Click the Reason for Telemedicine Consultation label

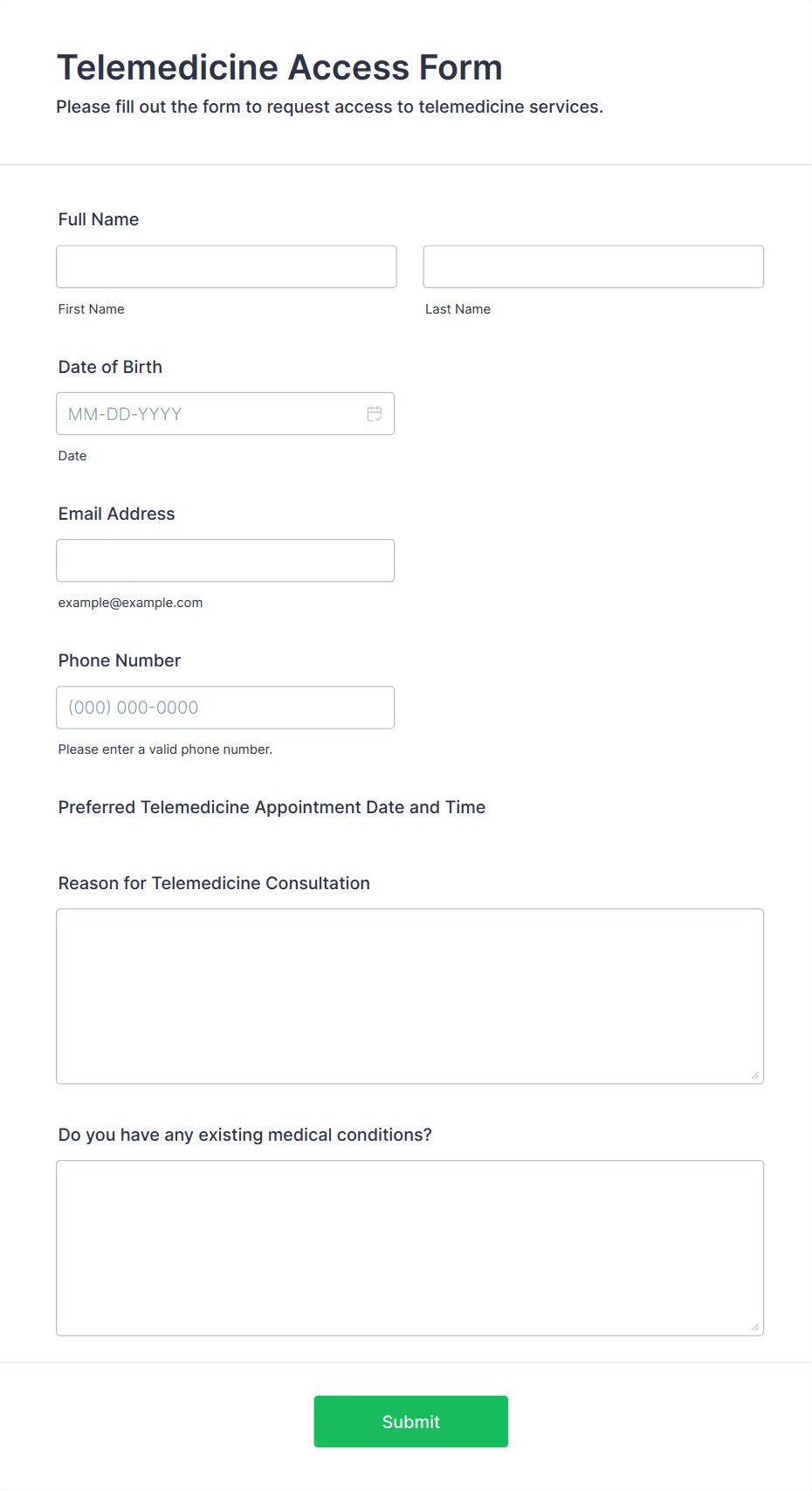(214, 883)
